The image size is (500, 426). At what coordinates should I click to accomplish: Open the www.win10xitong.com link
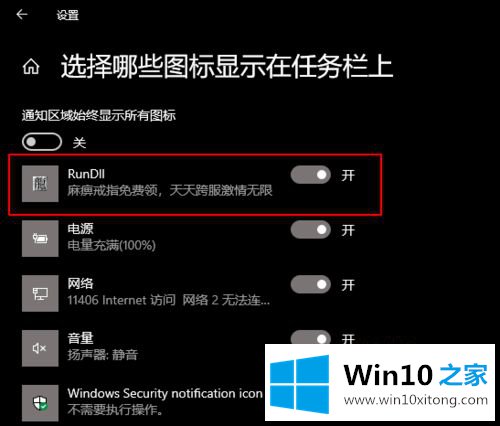click(416, 400)
